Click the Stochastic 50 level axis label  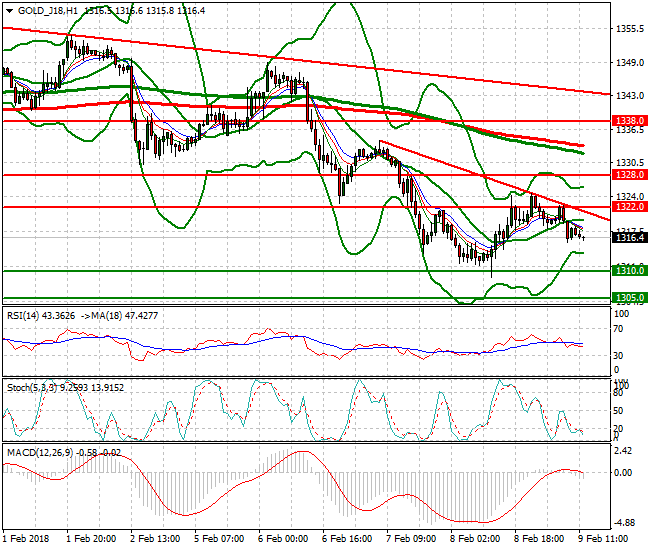(618, 411)
